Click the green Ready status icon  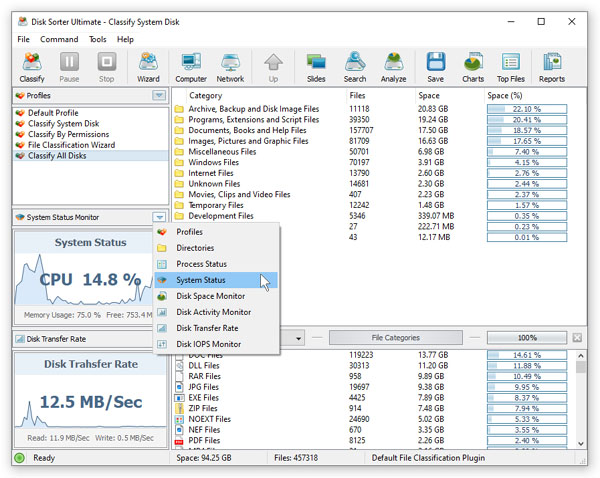pos(20,458)
